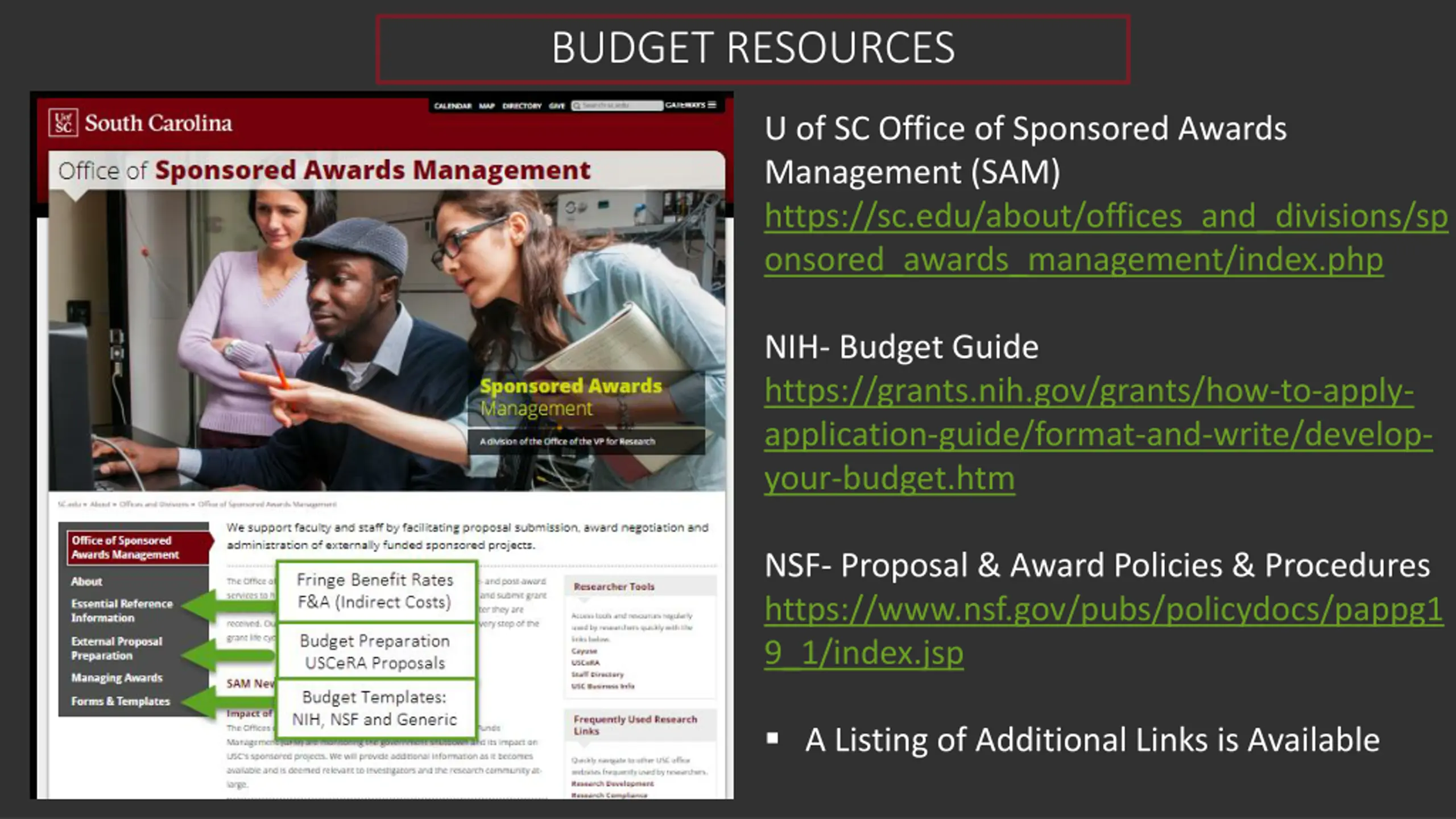
Task: Open External Proposal Preparation sidebar item
Action: (116, 648)
